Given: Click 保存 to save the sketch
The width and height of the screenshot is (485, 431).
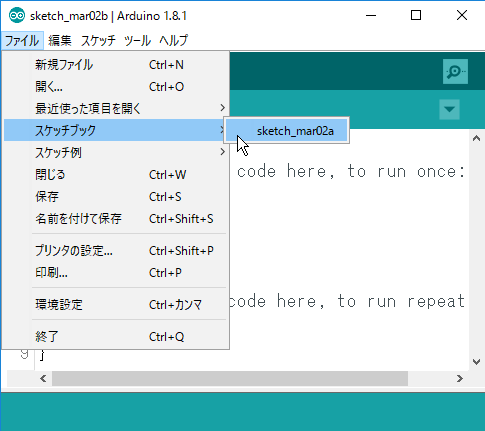Looking at the screenshot, I should pyautogui.click(x=115, y=196).
